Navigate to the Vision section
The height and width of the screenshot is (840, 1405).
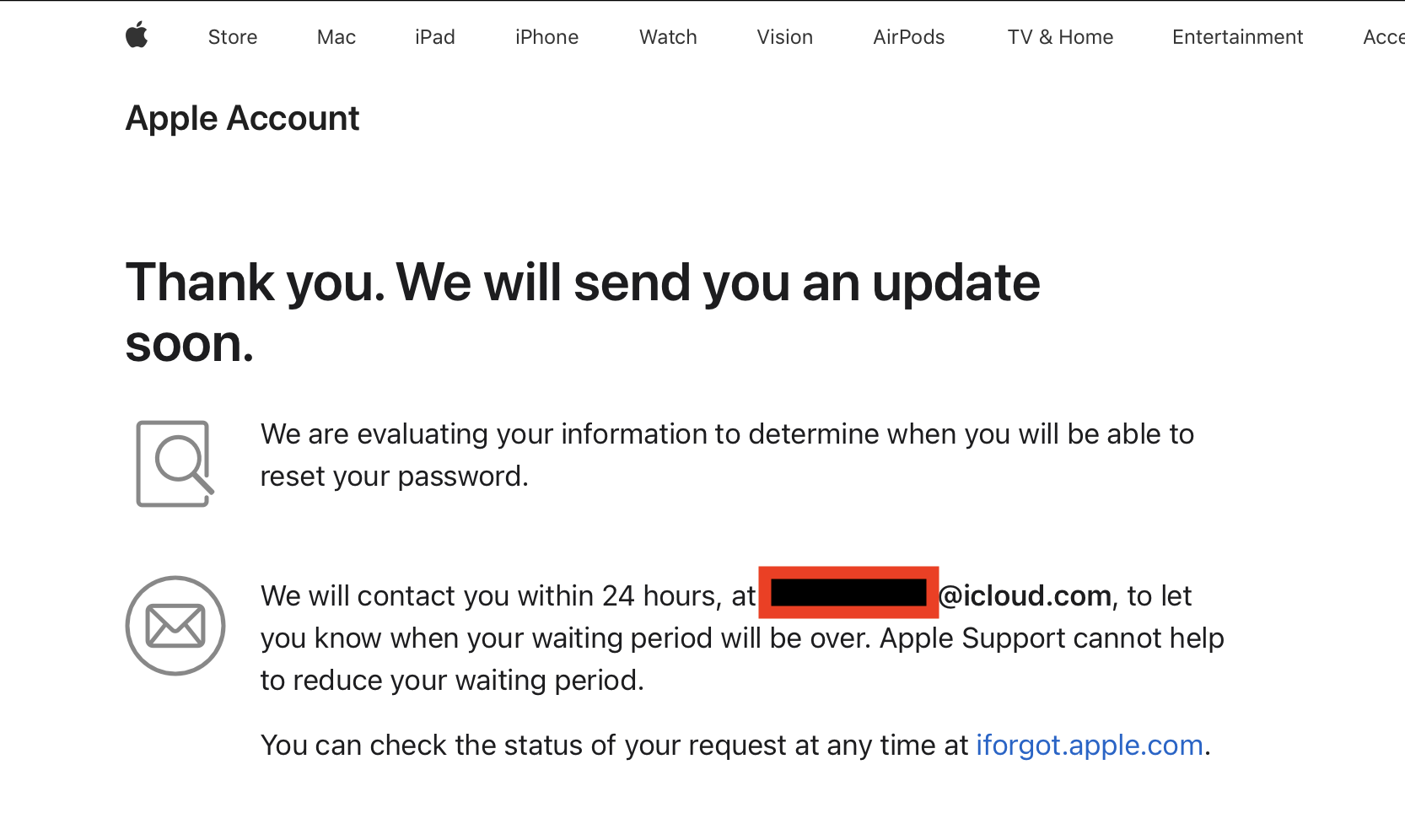(x=784, y=37)
